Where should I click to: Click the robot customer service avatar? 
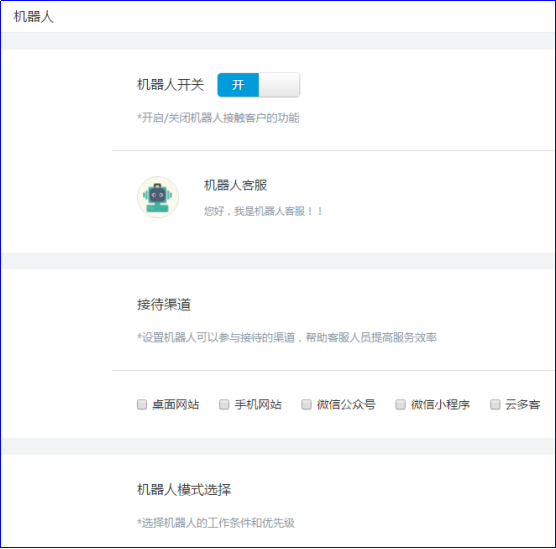click(158, 197)
